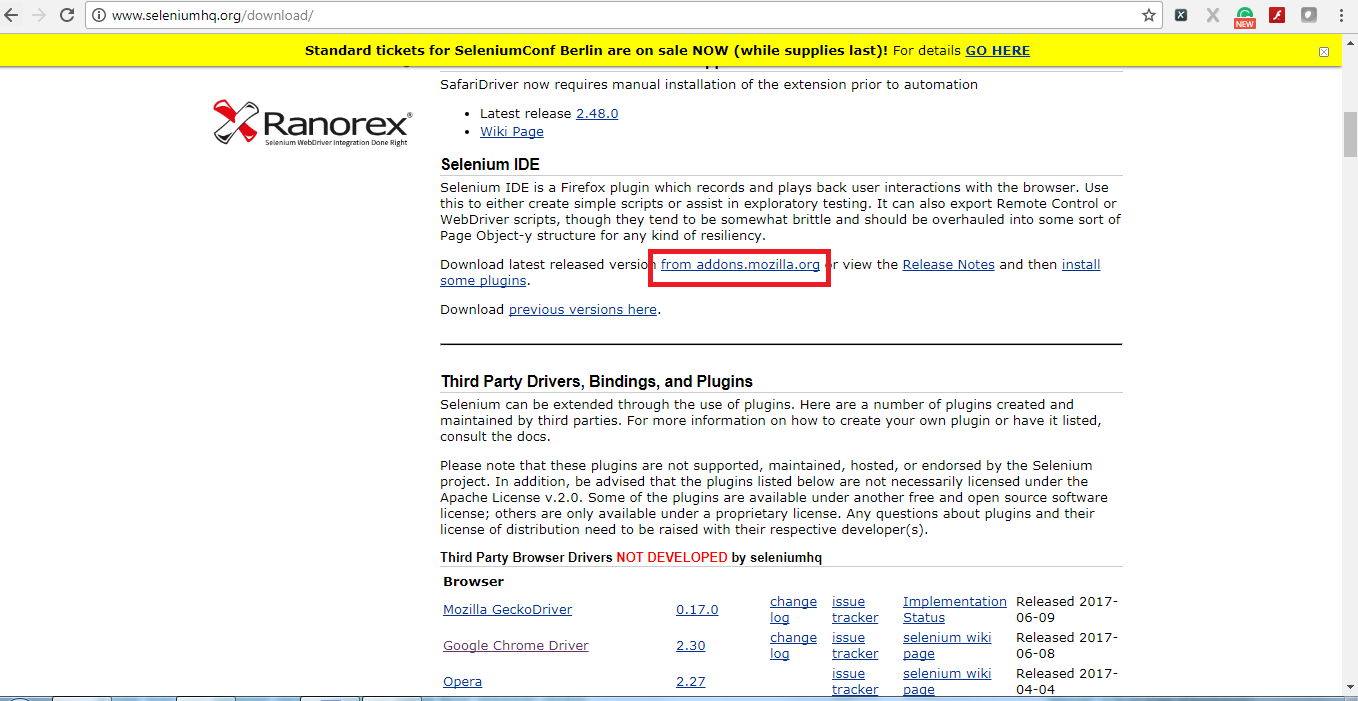Open the Flash extension icon
The width and height of the screenshot is (1358, 701).
point(1277,15)
